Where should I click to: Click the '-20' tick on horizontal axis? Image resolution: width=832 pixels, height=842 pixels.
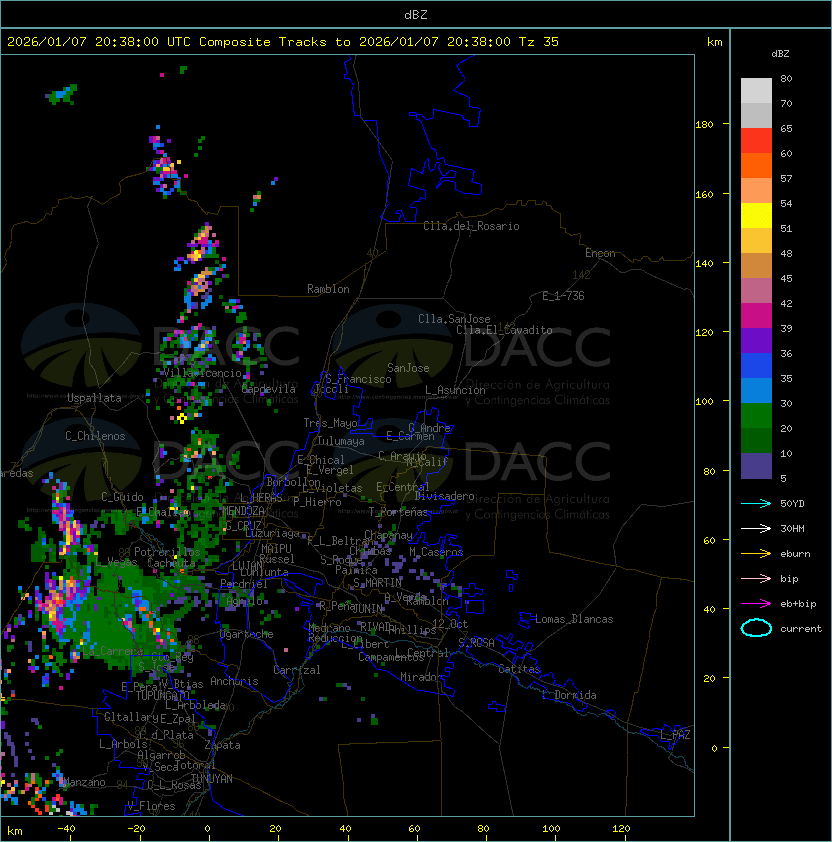(136, 829)
